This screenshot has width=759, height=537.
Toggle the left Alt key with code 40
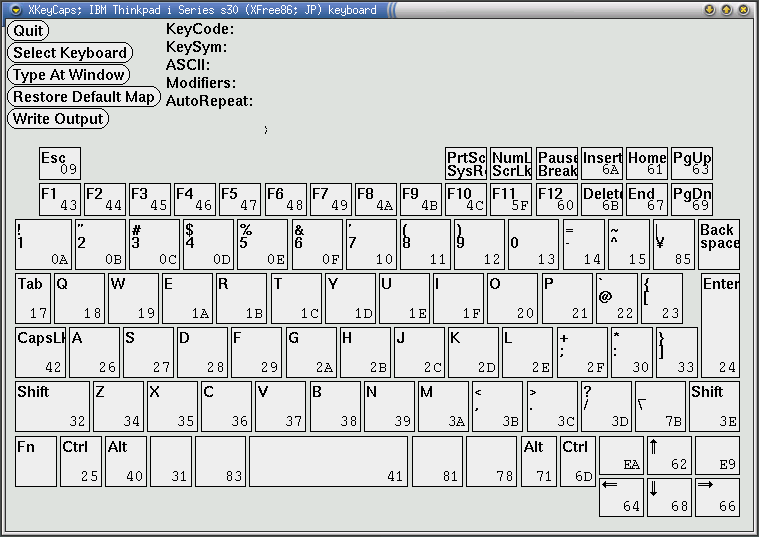(126, 461)
